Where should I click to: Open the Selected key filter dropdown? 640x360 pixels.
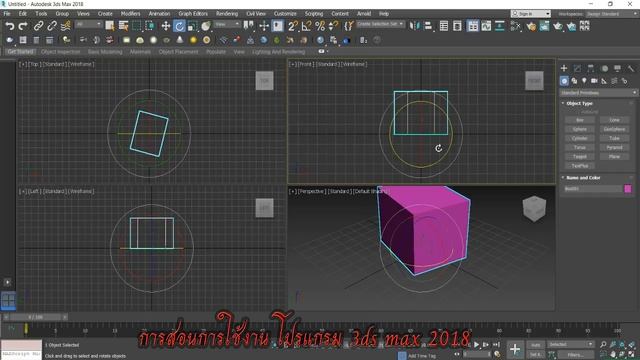pos(570,344)
